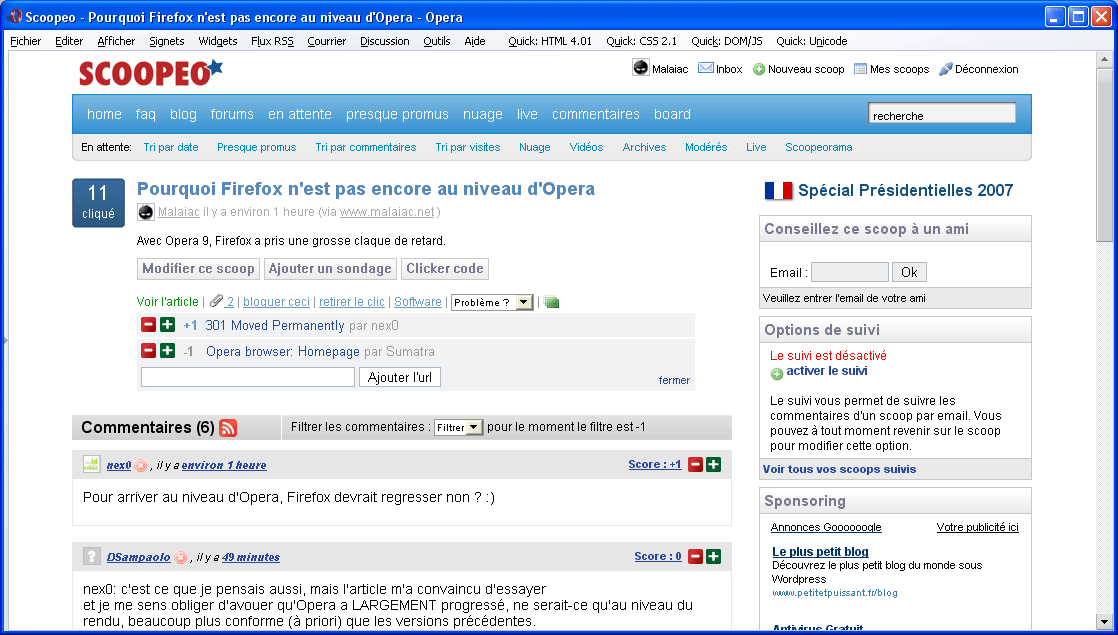
Task: Open the Widgets menu
Action: [x=217, y=41]
